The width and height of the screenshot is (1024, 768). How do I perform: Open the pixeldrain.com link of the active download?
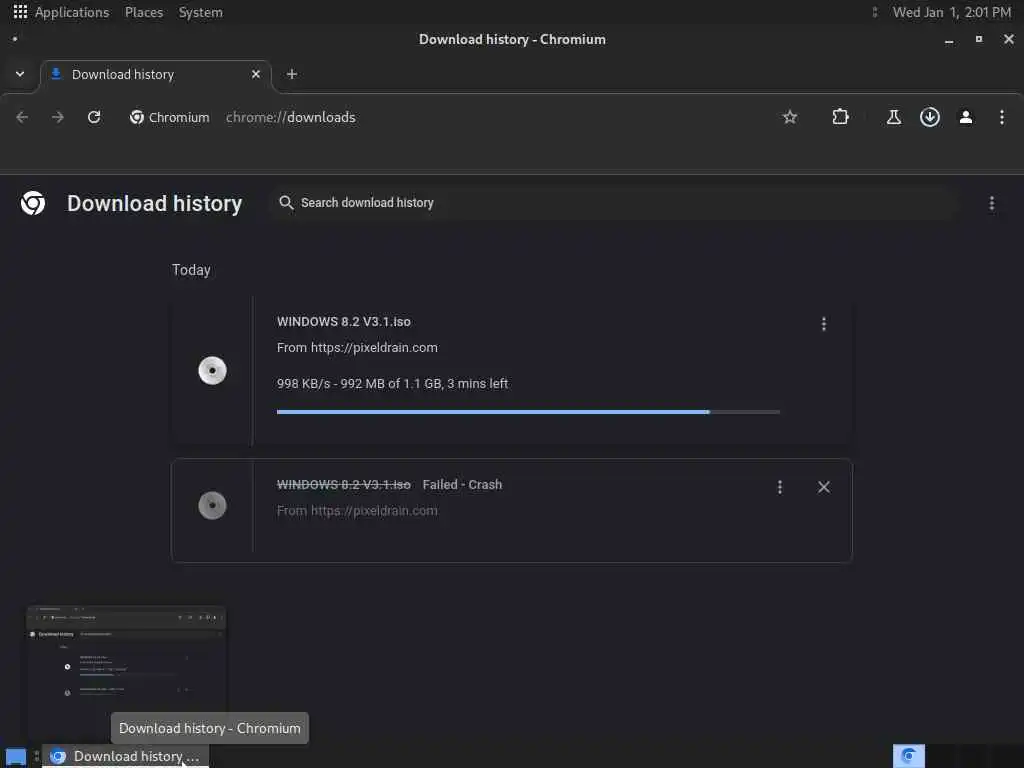374,347
